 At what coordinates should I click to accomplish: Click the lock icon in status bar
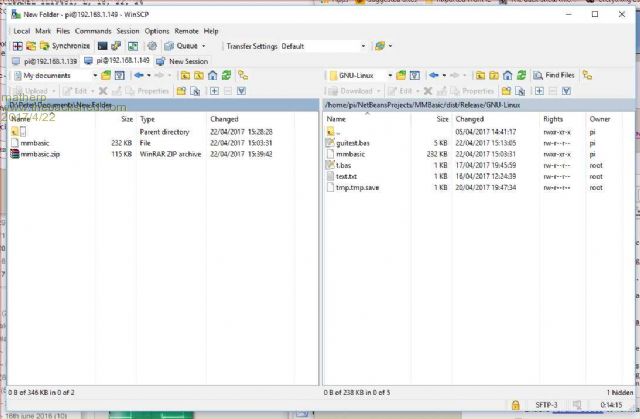[x=516, y=405]
